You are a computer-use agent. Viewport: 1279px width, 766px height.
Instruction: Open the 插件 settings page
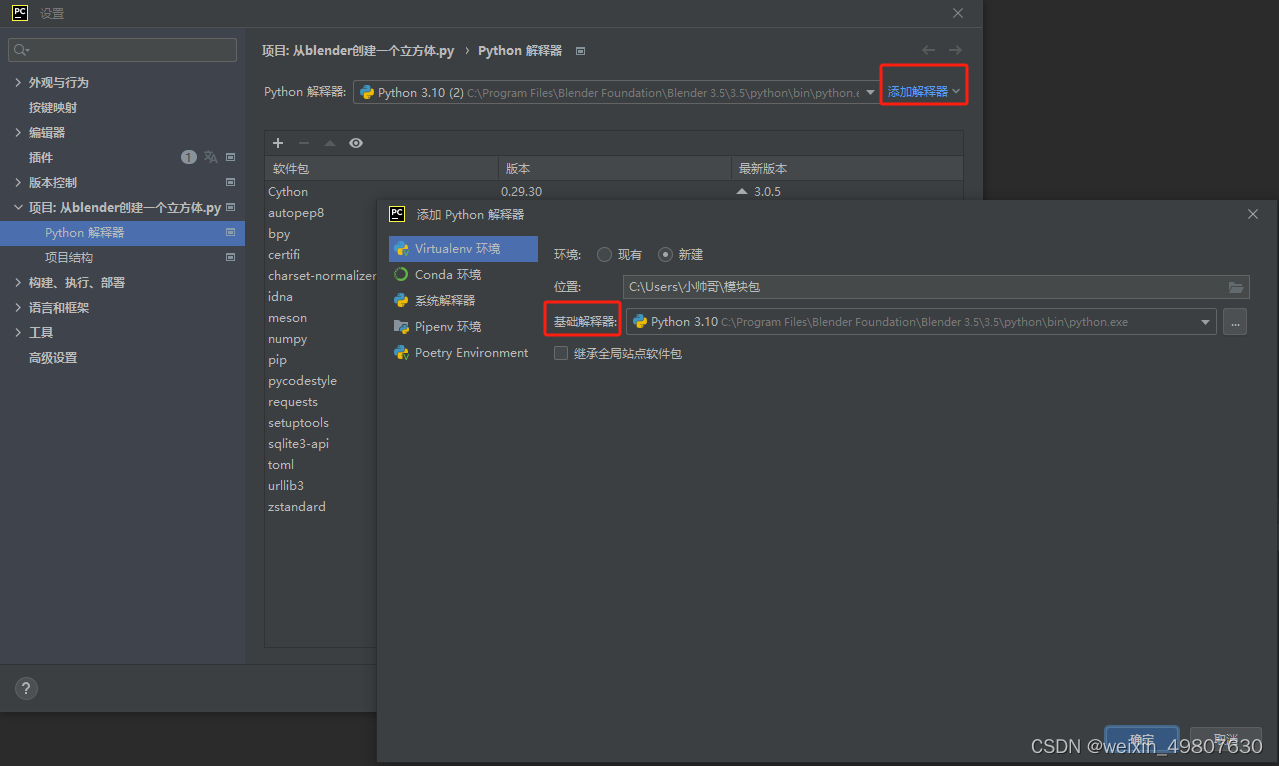pos(40,157)
